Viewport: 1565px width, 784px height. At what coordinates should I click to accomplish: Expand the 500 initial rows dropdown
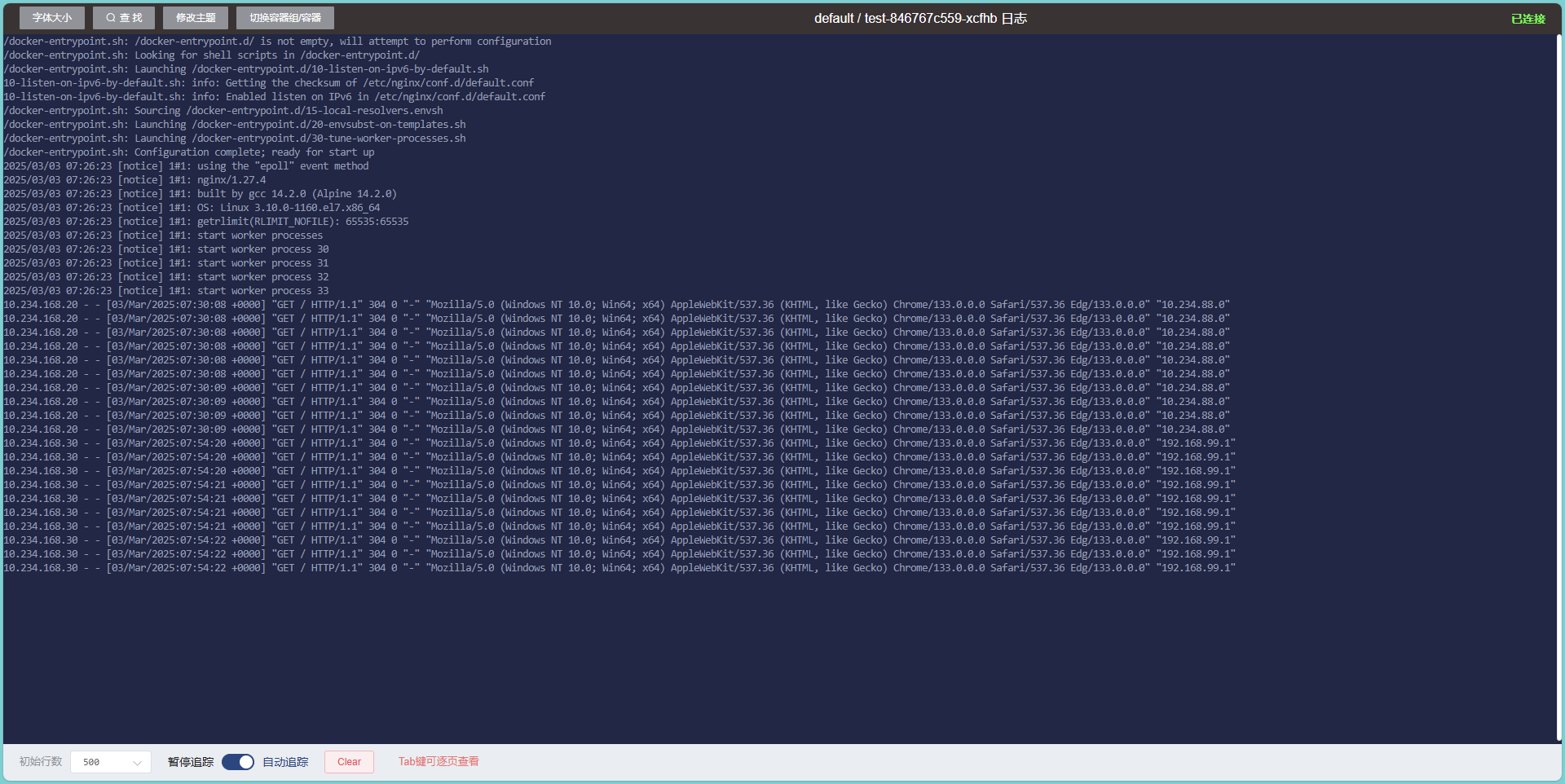tap(111, 762)
